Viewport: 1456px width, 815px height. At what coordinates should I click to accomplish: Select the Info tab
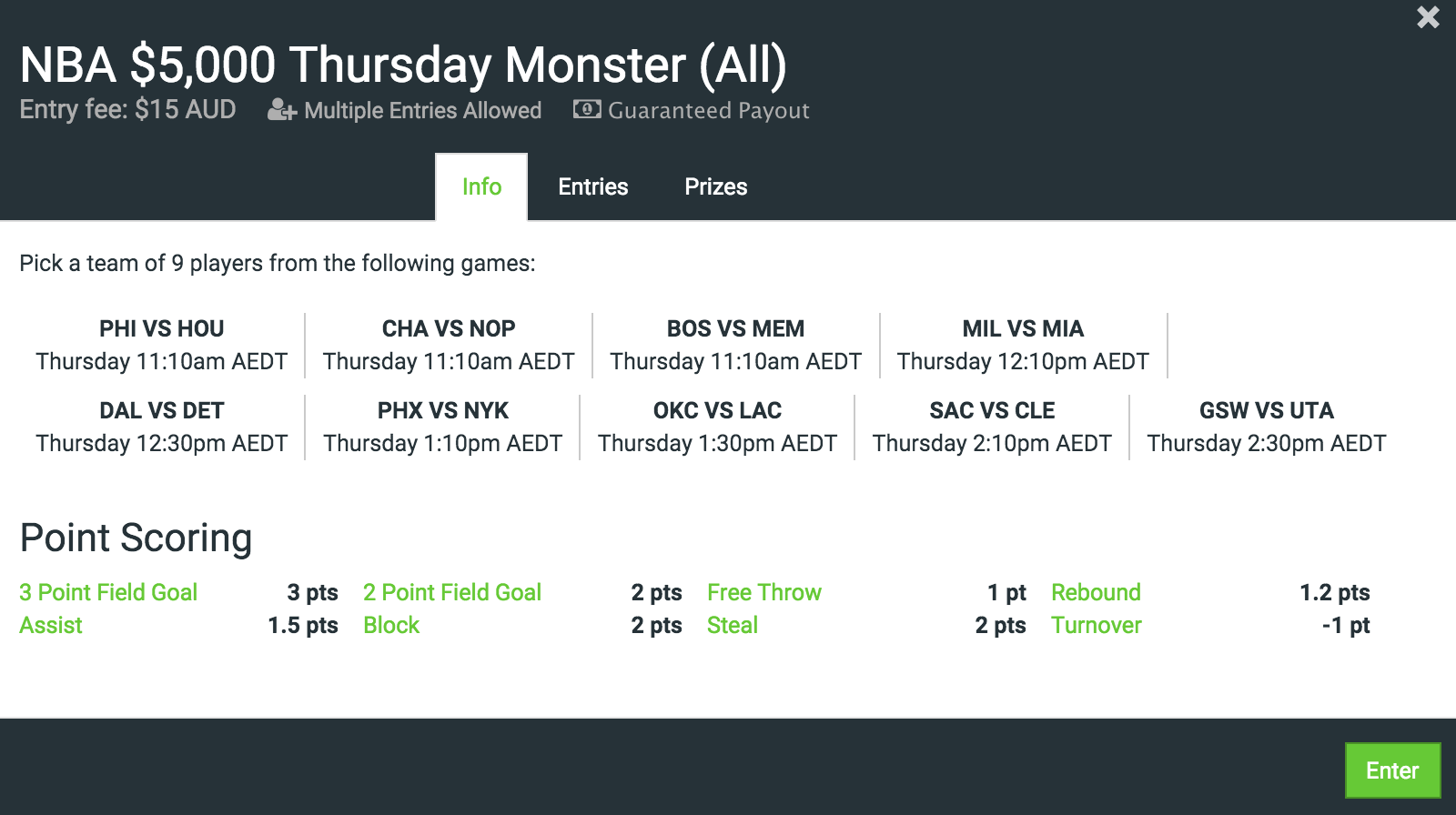[x=481, y=186]
